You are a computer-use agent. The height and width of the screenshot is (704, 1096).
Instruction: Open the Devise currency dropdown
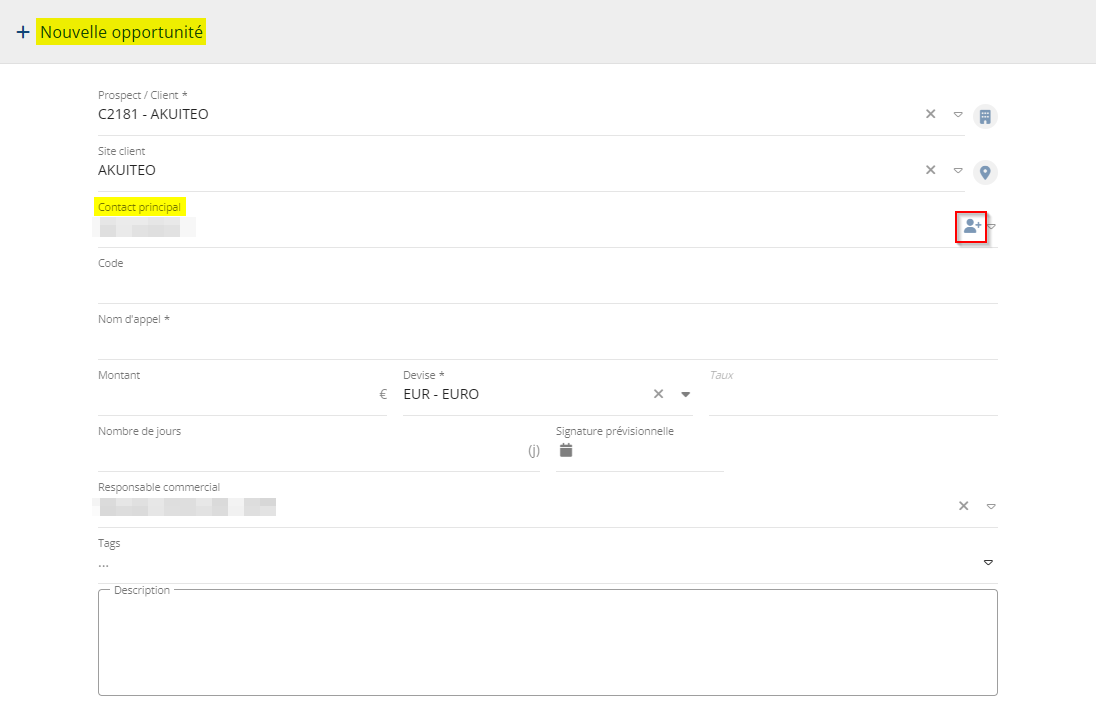(x=686, y=394)
